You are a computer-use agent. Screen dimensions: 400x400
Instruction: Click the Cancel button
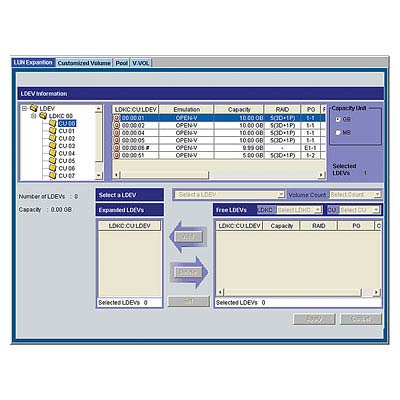[x=361, y=319]
